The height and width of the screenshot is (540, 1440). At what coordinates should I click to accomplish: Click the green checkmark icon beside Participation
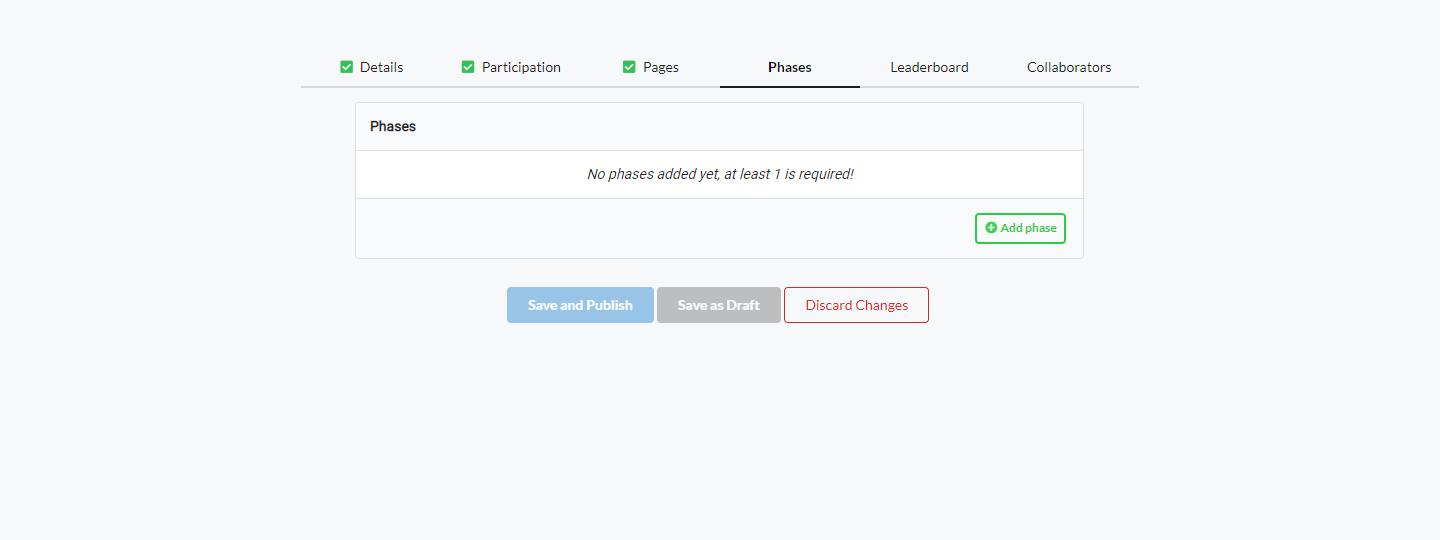coord(467,67)
